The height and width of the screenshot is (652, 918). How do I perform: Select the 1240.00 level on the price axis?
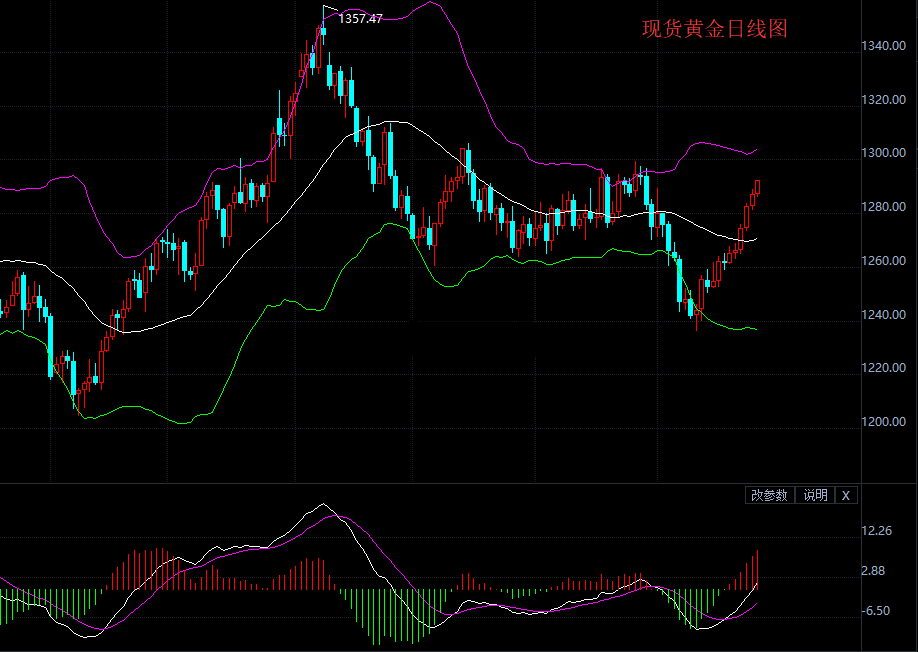point(886,315)
